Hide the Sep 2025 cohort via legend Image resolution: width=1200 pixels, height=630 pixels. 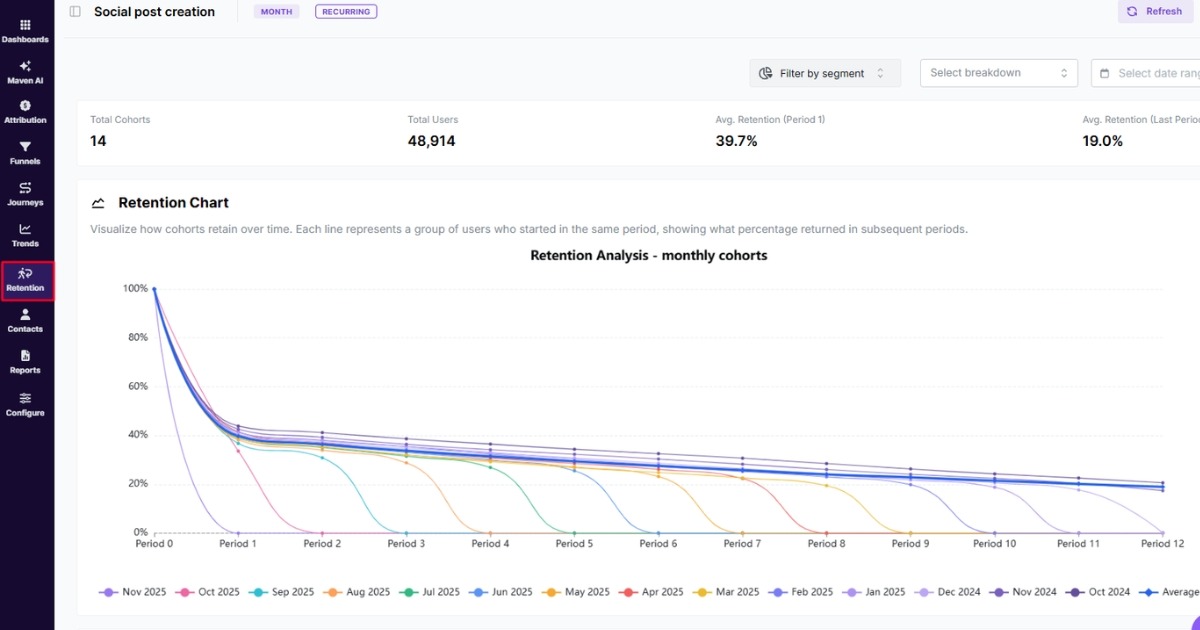[x=281, y=591]
